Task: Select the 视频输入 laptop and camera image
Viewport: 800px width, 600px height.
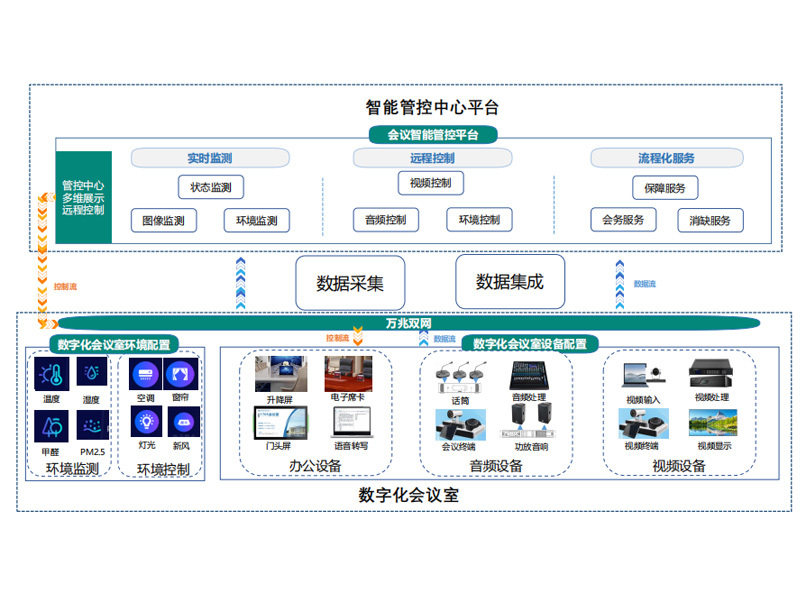Action: pyautogui.click(x=644, y=377)
